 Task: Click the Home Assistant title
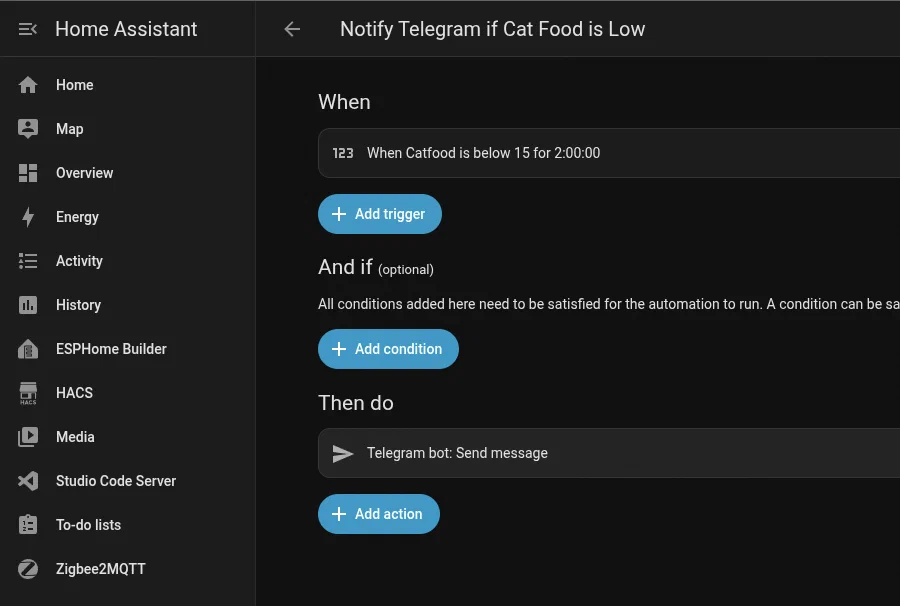pyautogui.click(x=126, y=29)
